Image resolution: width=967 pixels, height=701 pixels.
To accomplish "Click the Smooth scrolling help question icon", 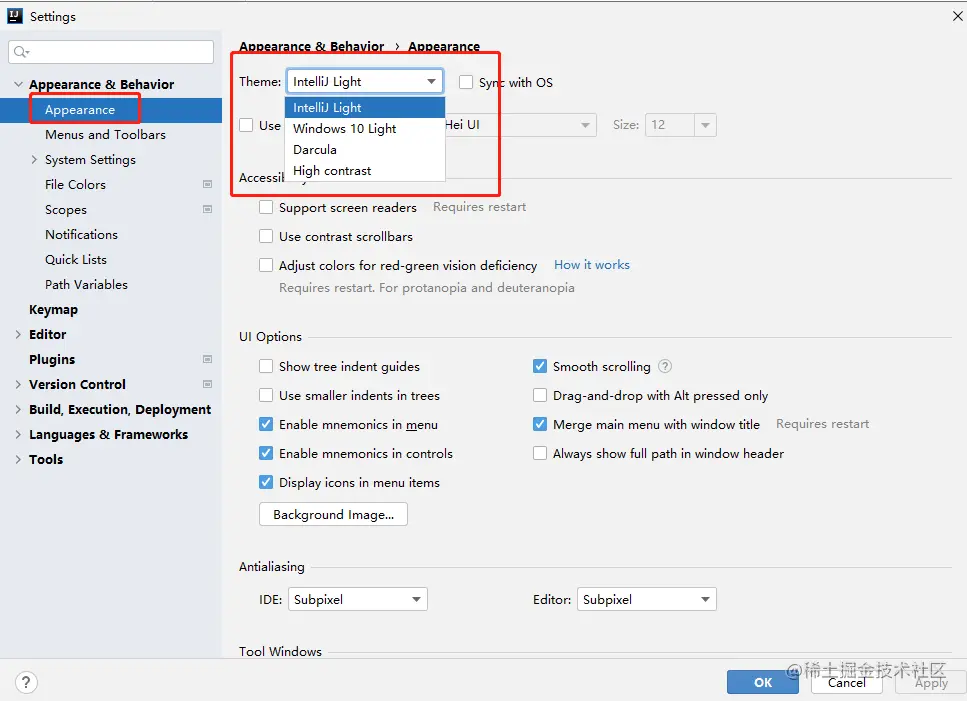I will [x=665, y=366].
